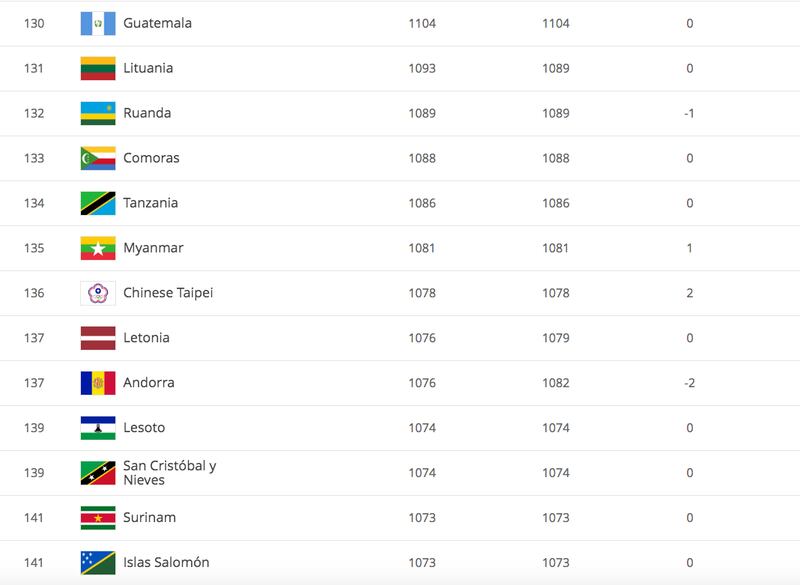Image resolution: width=800 pixels, height=585 pixels.
Task: Click the rank number 130 cell
Action: [x=34, y=23]
